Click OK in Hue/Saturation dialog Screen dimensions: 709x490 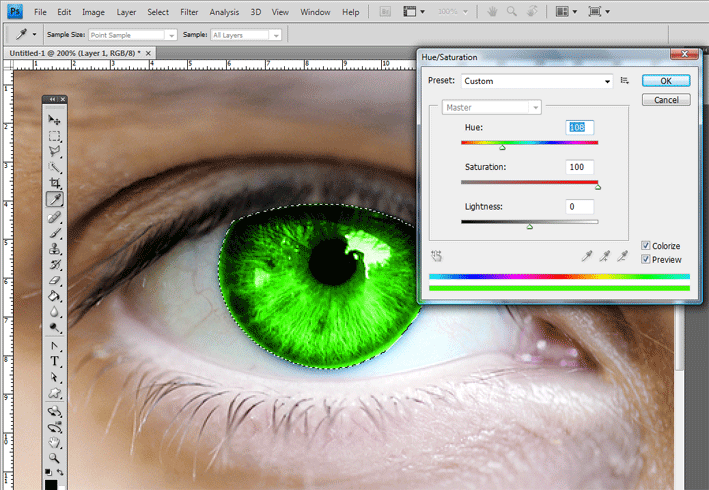coord(666,81)
